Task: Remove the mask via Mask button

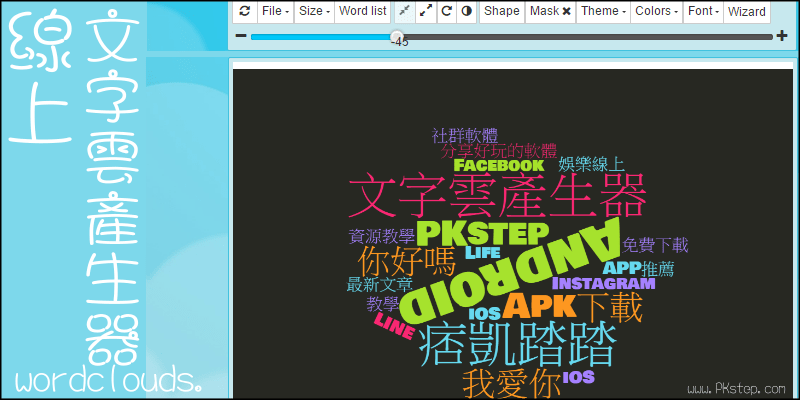Action: pyautogui.click(x=551, y=11)
